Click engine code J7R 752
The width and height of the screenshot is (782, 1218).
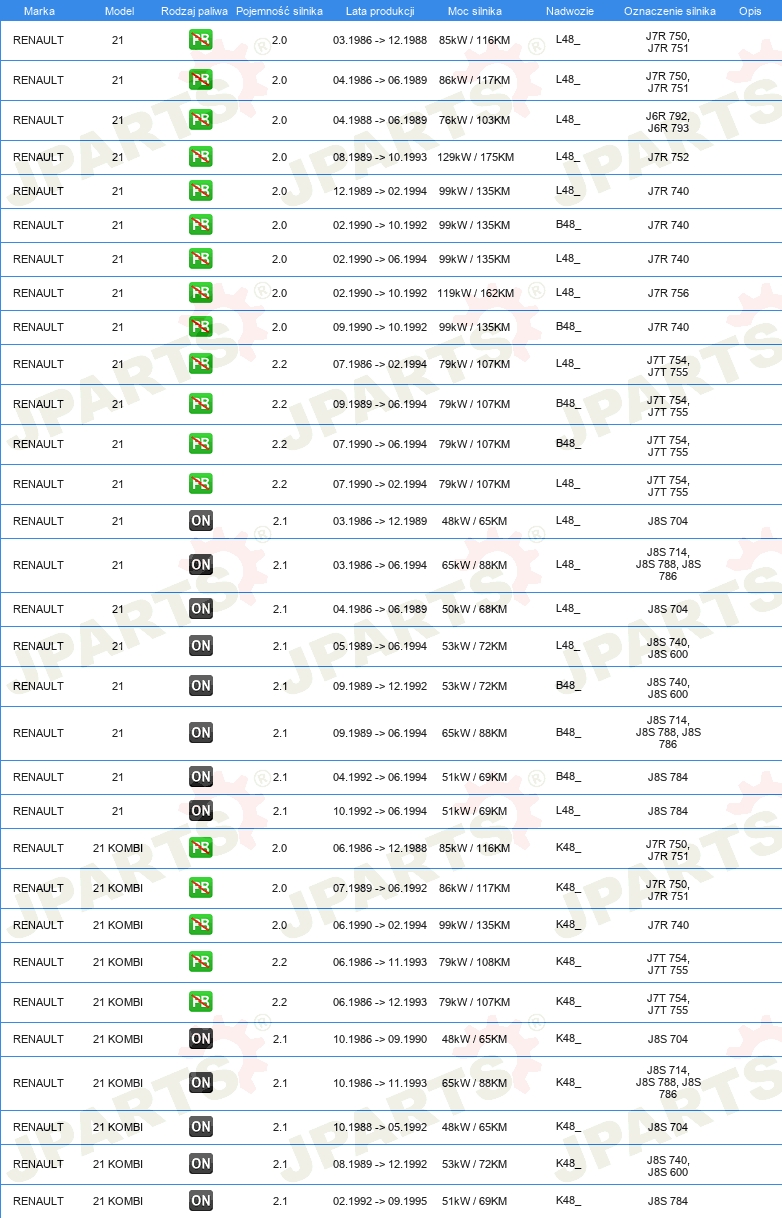[668, 157]
